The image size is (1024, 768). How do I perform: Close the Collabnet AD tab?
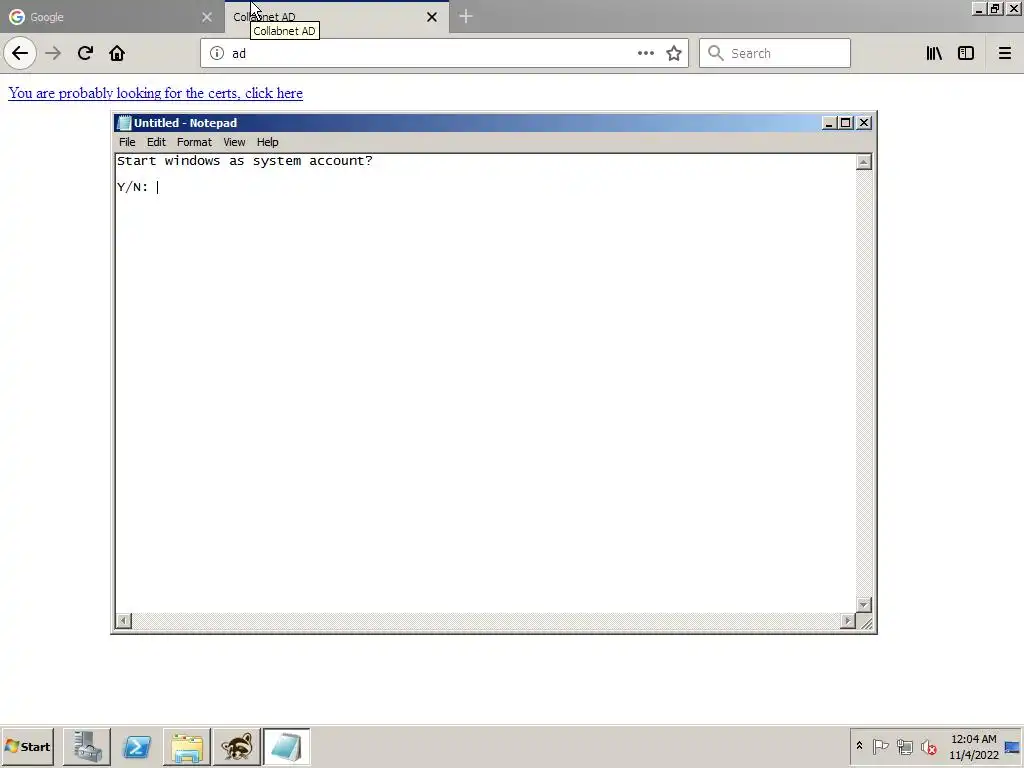(x=432, y=17)
